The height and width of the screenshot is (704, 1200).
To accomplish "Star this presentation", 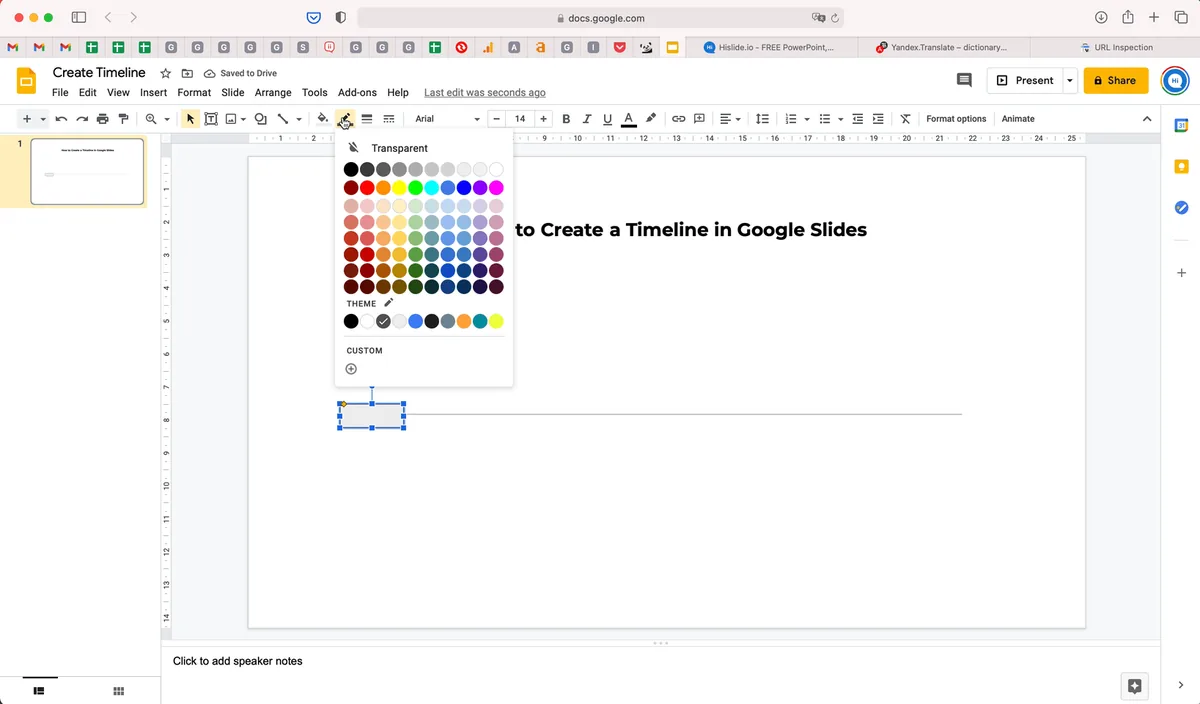I will click(166, 74).
